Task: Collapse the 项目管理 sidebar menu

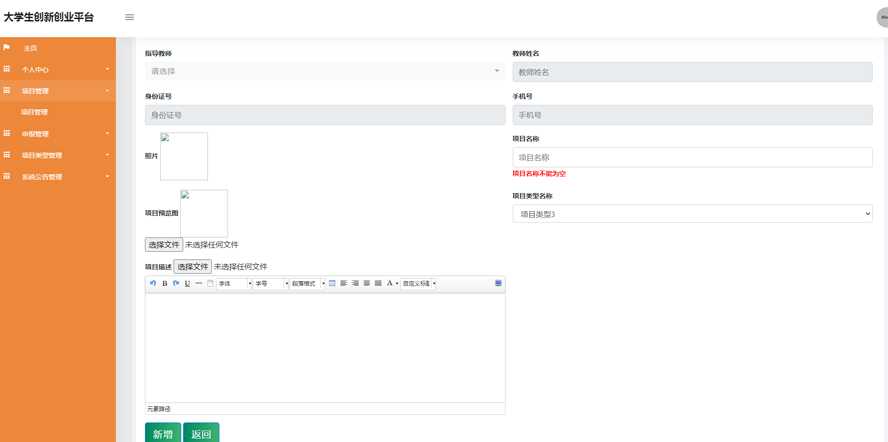Action: 58,91
